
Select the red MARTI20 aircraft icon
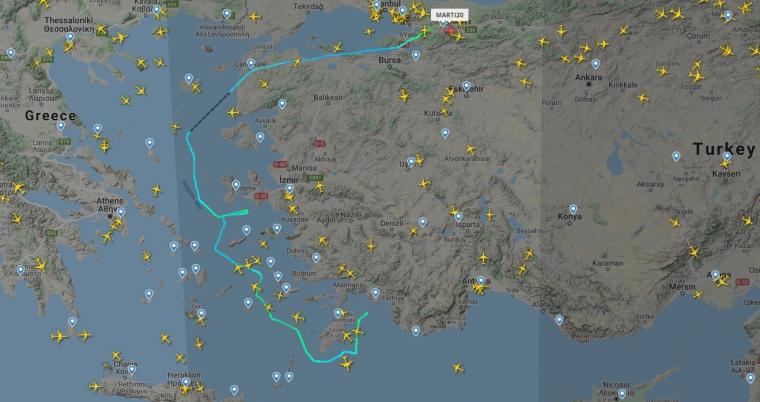(451, 31)
